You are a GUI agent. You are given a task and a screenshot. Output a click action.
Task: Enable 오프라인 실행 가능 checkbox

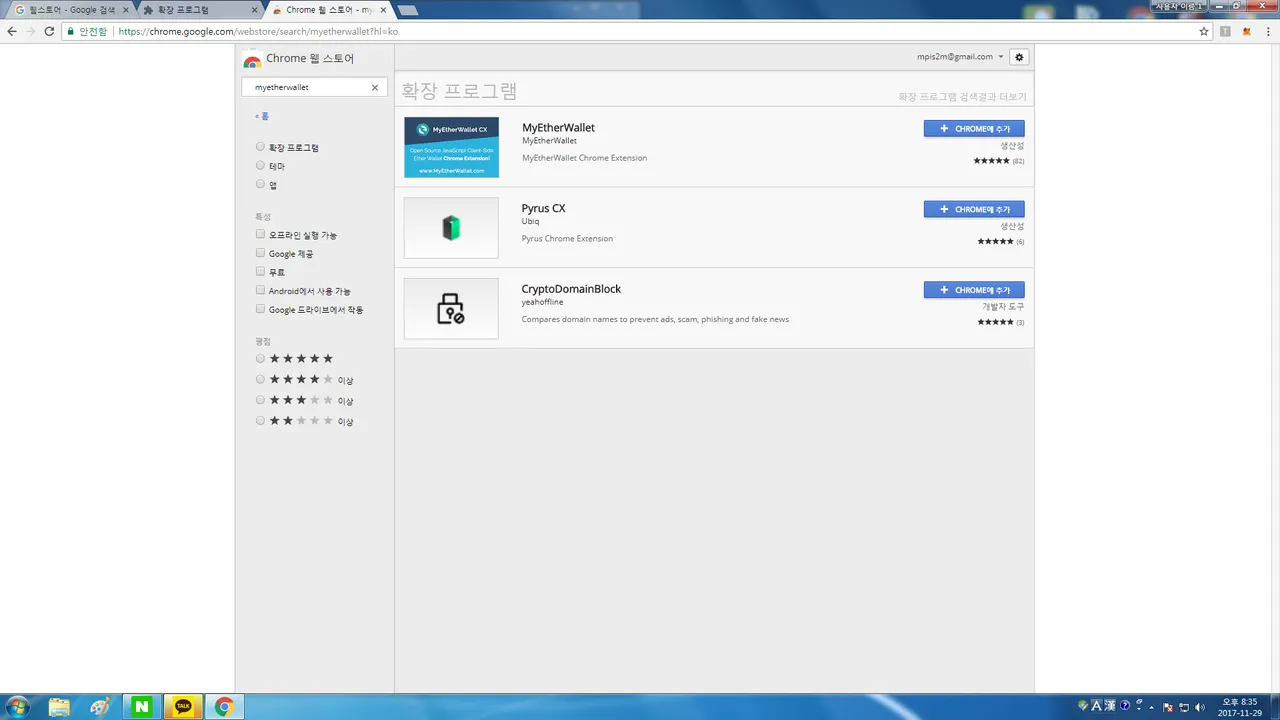[x=260, y=234]
